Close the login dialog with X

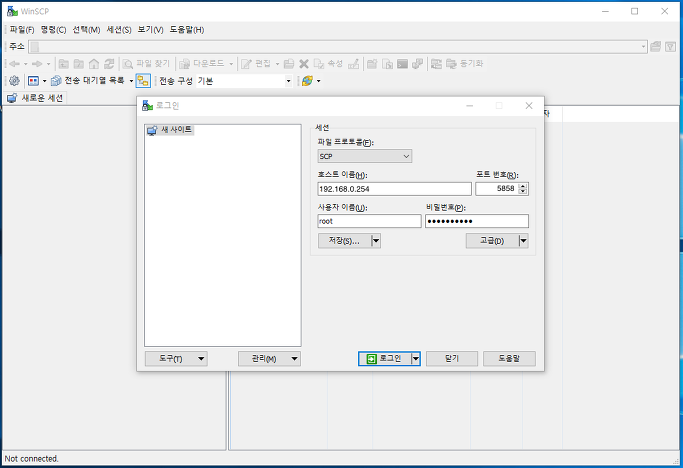(529, 106)
